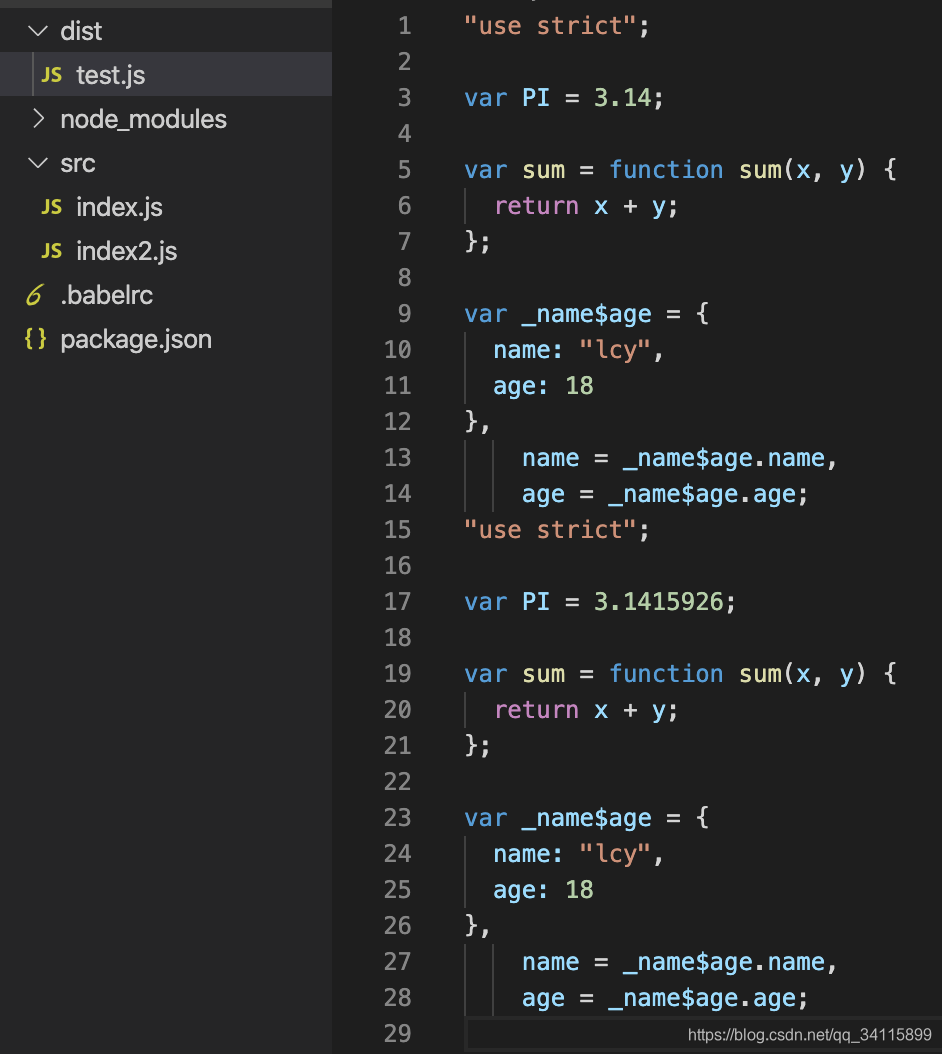Click the number 18 on line 11
This screenshot has width=942, height=1054.
pos(580,386)
